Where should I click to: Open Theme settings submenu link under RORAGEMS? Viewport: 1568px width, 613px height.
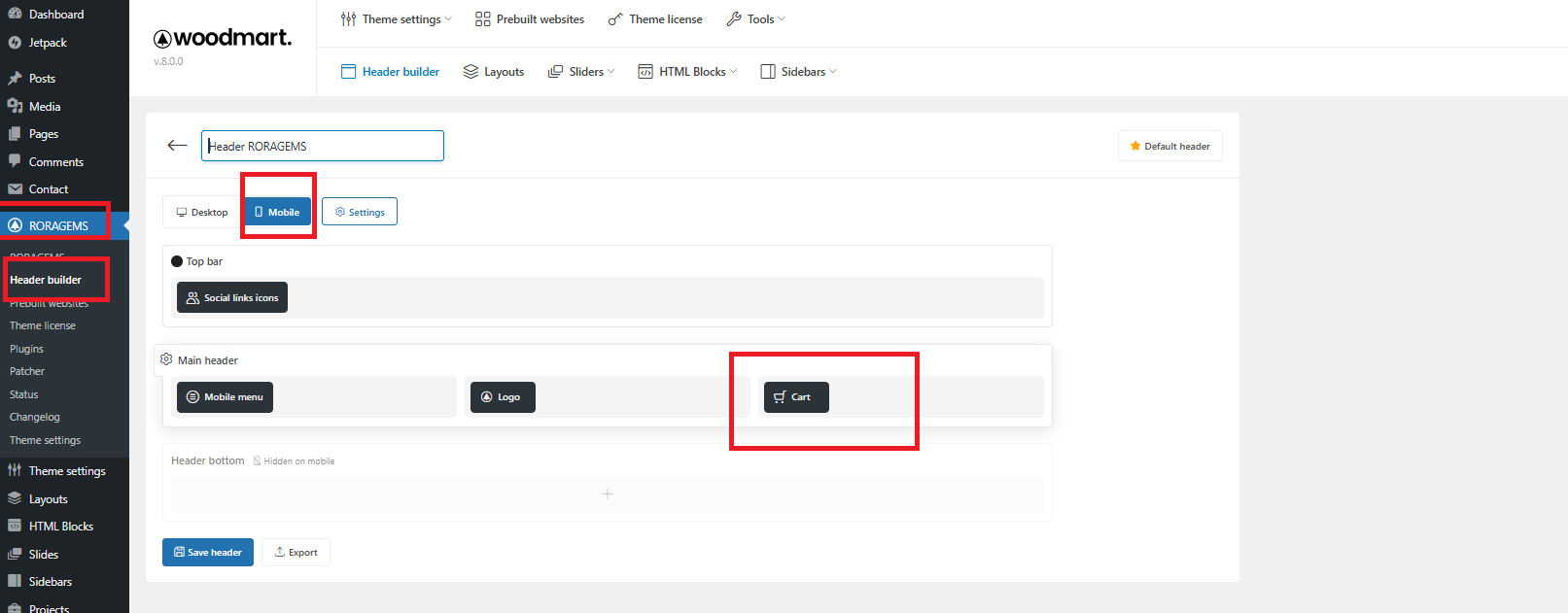click(x=46, y=440)
